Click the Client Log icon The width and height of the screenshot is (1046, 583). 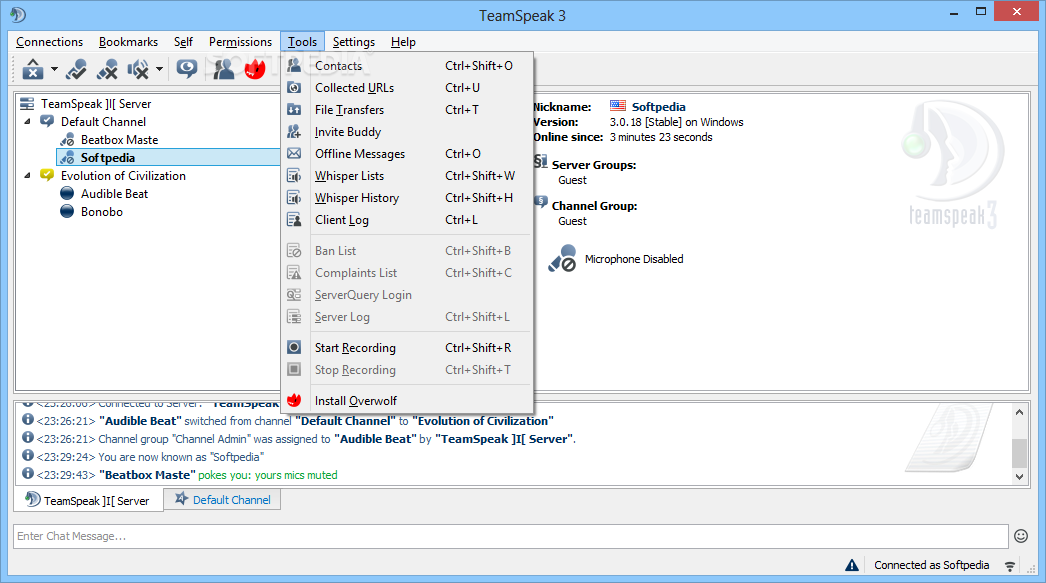(x=294, y=219)
